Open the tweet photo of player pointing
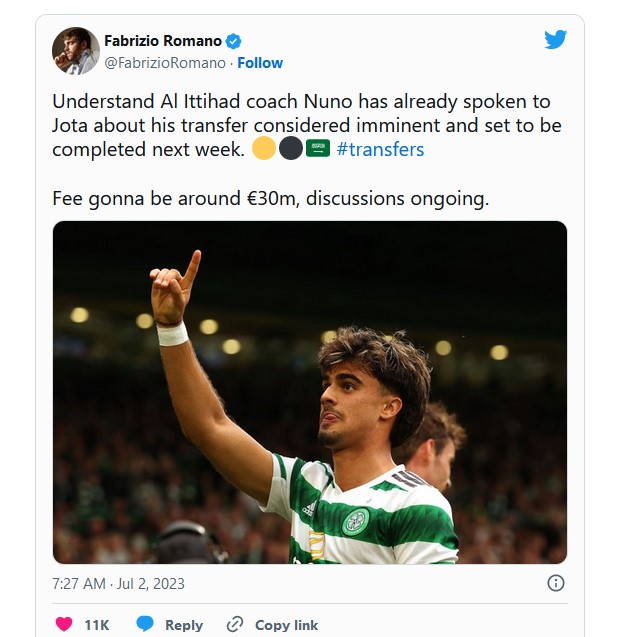Screen dimensions: 632x637 coord(310,392)
